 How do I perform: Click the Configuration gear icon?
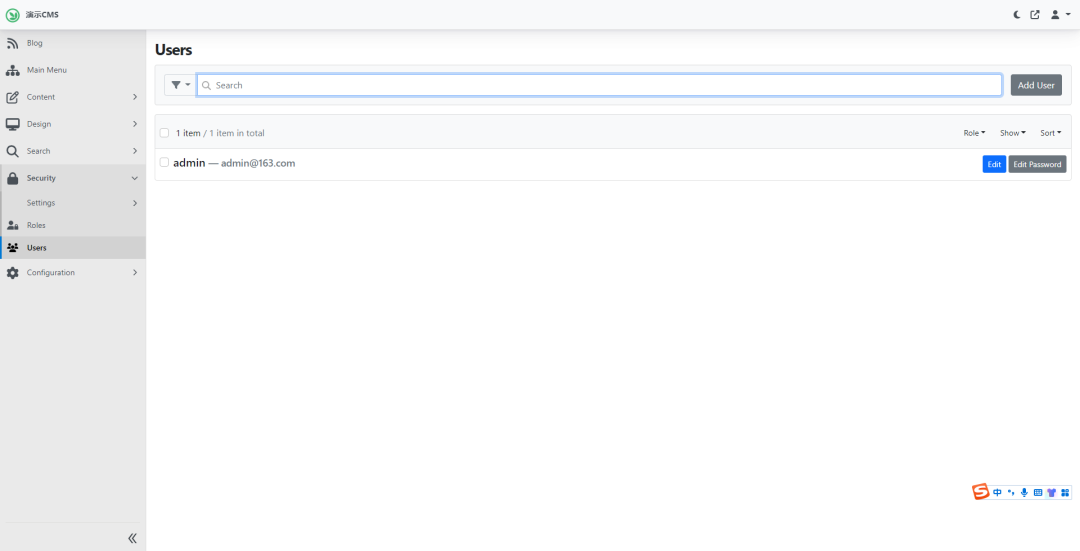pos(13,272)
